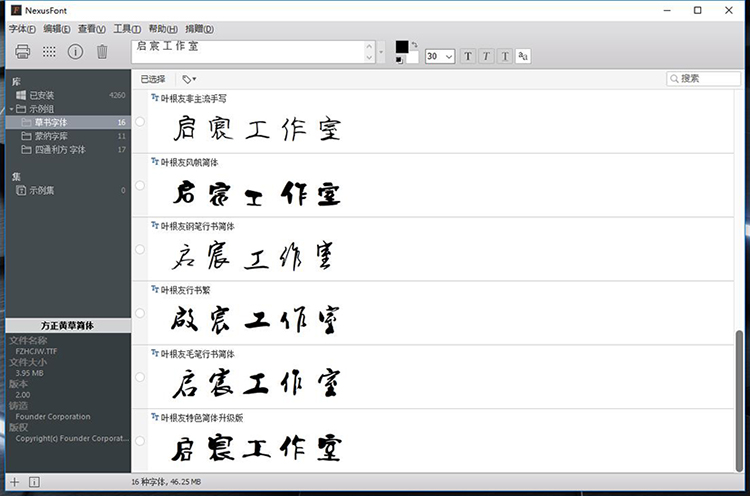Click 叶根友行书繁 font name label
Viewport: 750px width, 496px height.
point(185,290)
